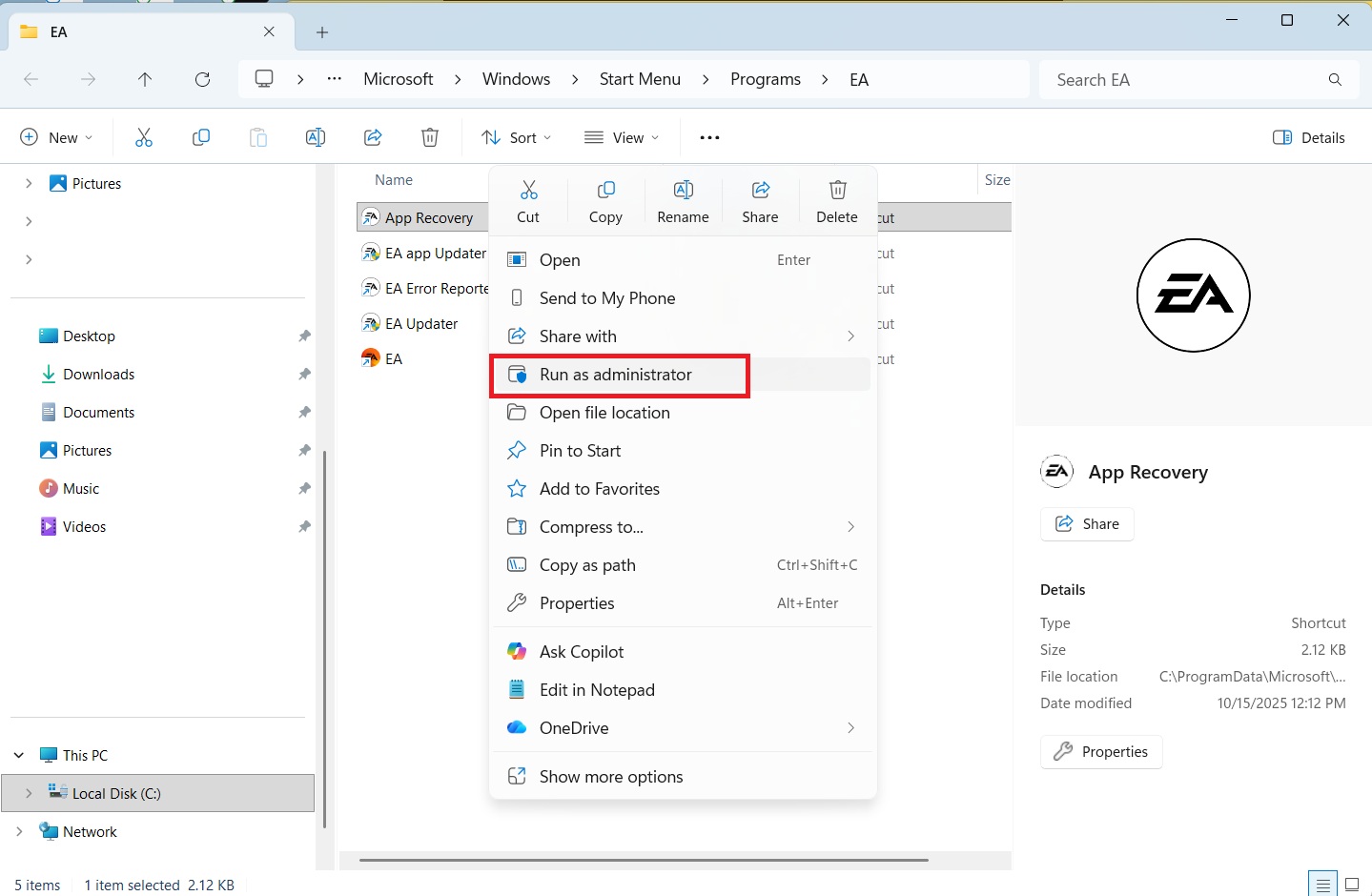Image resolution: width=1372 pixels, height=896 pixels.
Task: Expand Share with submenu
Action: coord(850,336)
